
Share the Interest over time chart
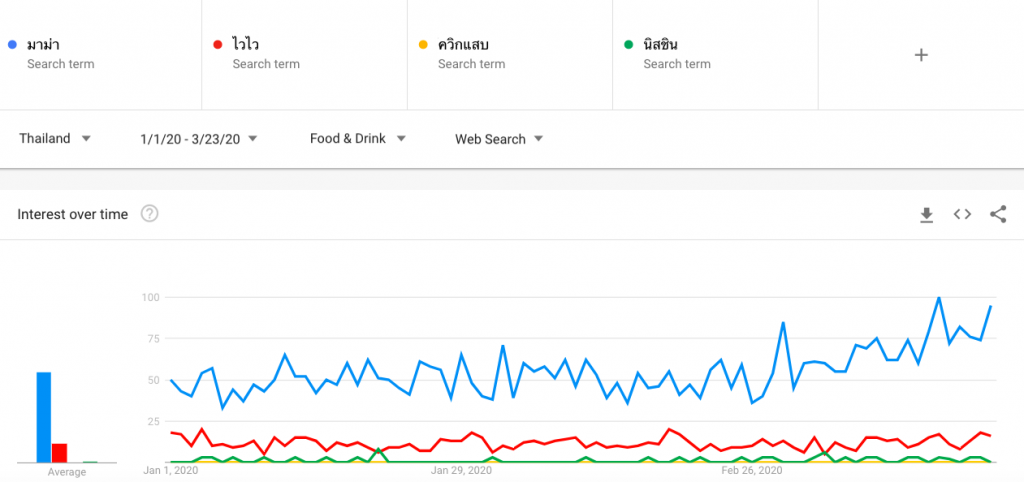click(998, 214)
